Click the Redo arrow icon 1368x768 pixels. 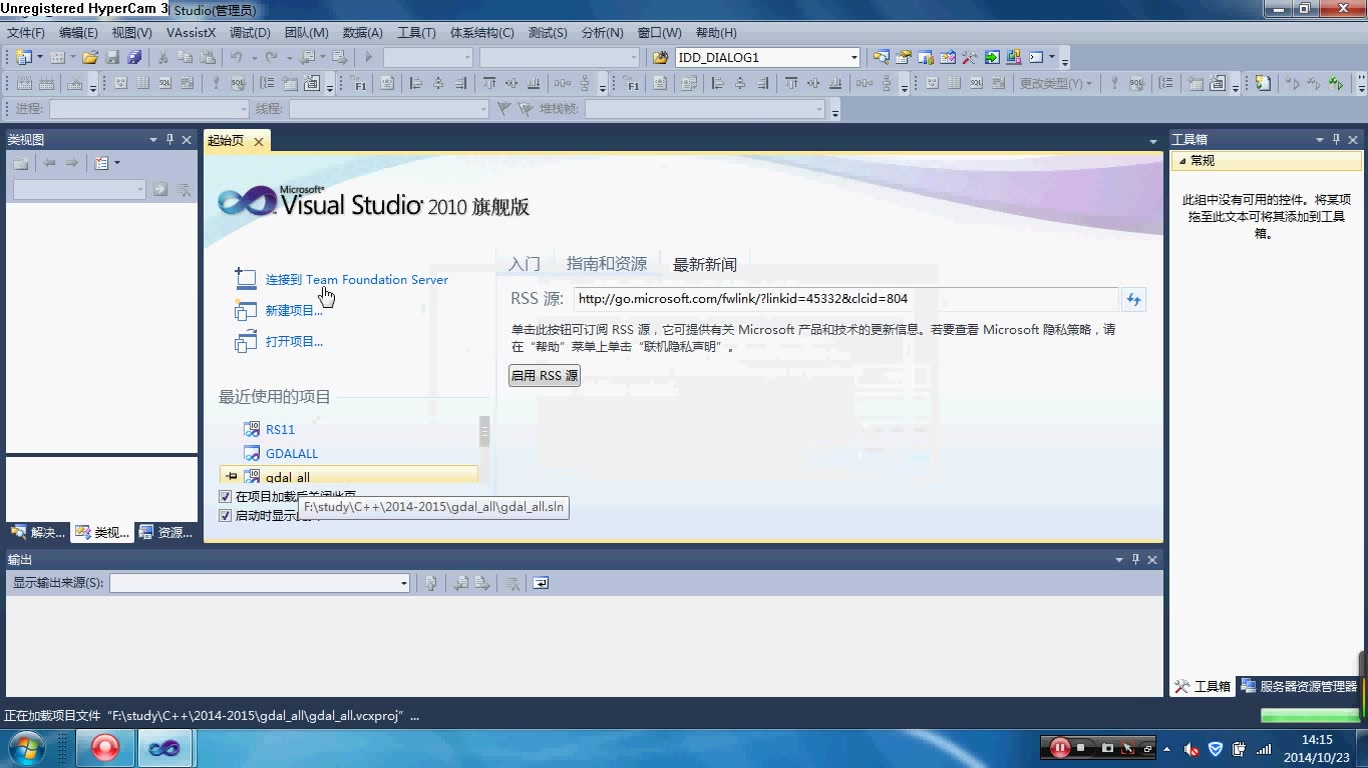pos(271,57)
